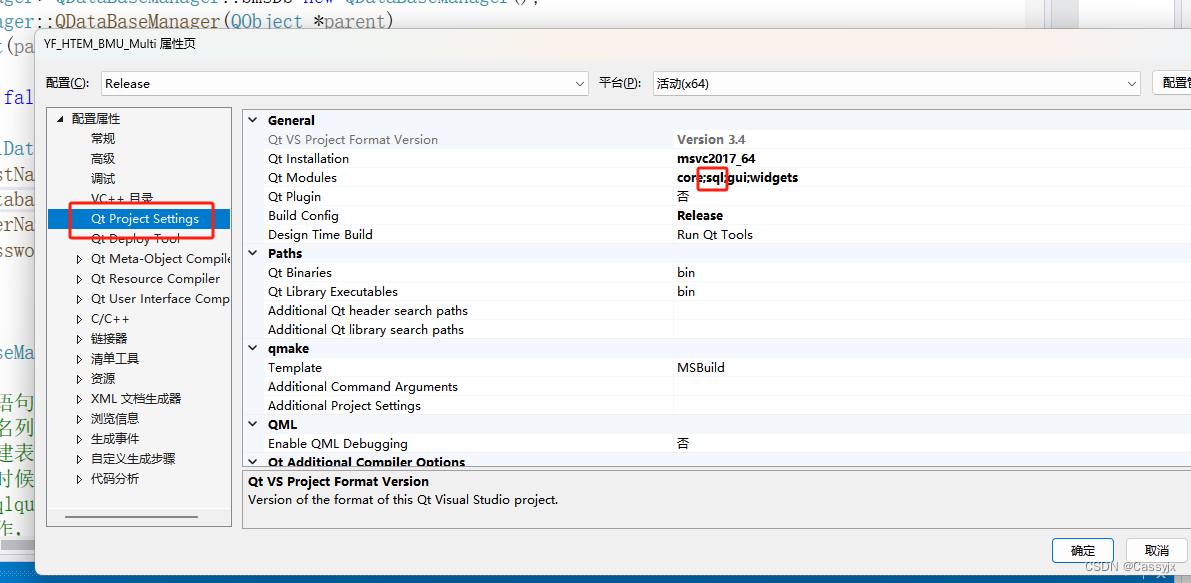Click the 确定 confirm button
The image size is (1191, 583).
(1082, 550)
